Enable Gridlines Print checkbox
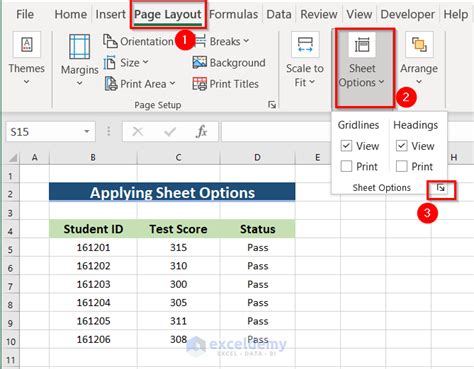 (346, 166)
